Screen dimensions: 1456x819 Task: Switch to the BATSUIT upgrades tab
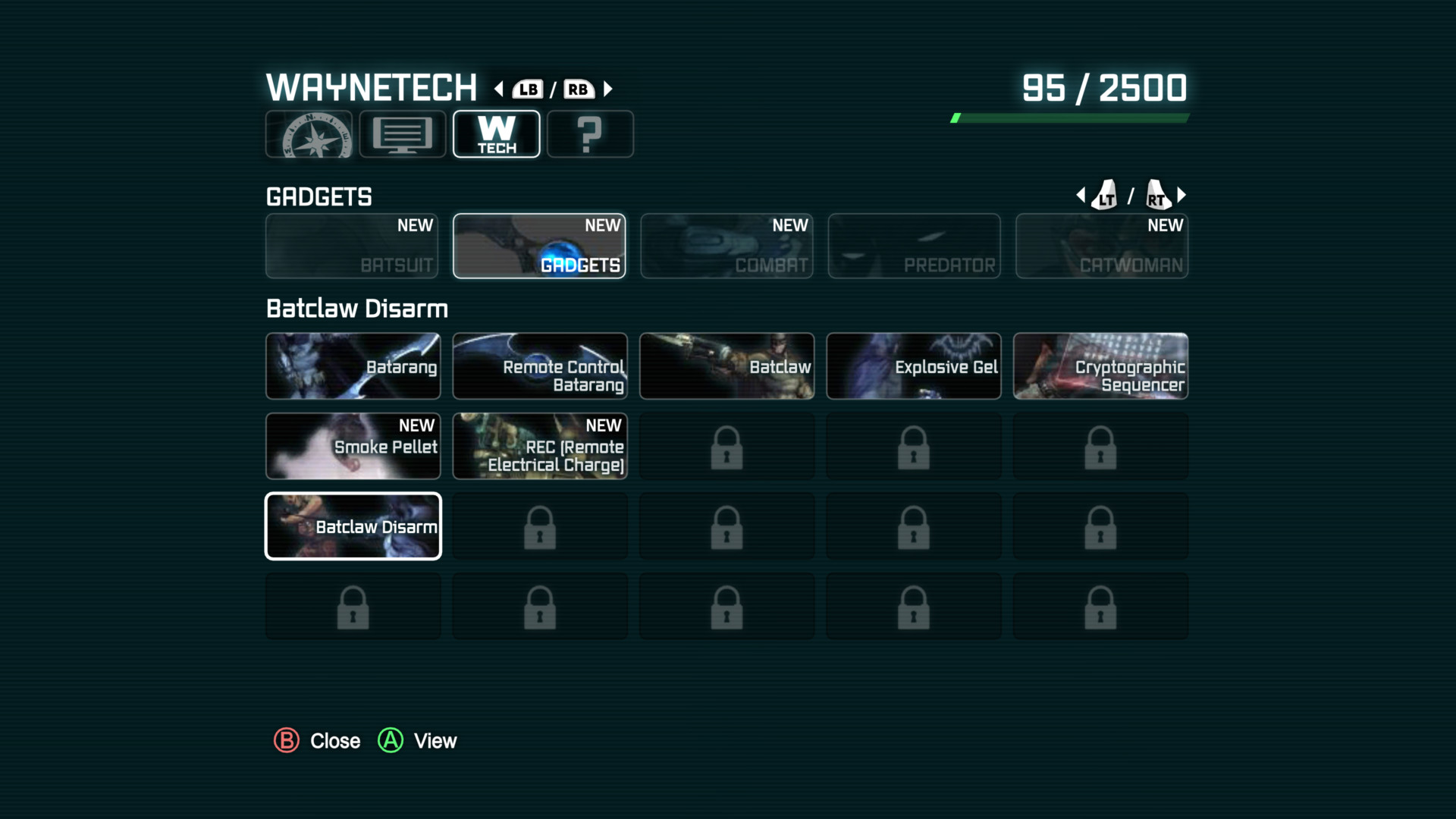(x=353, y=244)
